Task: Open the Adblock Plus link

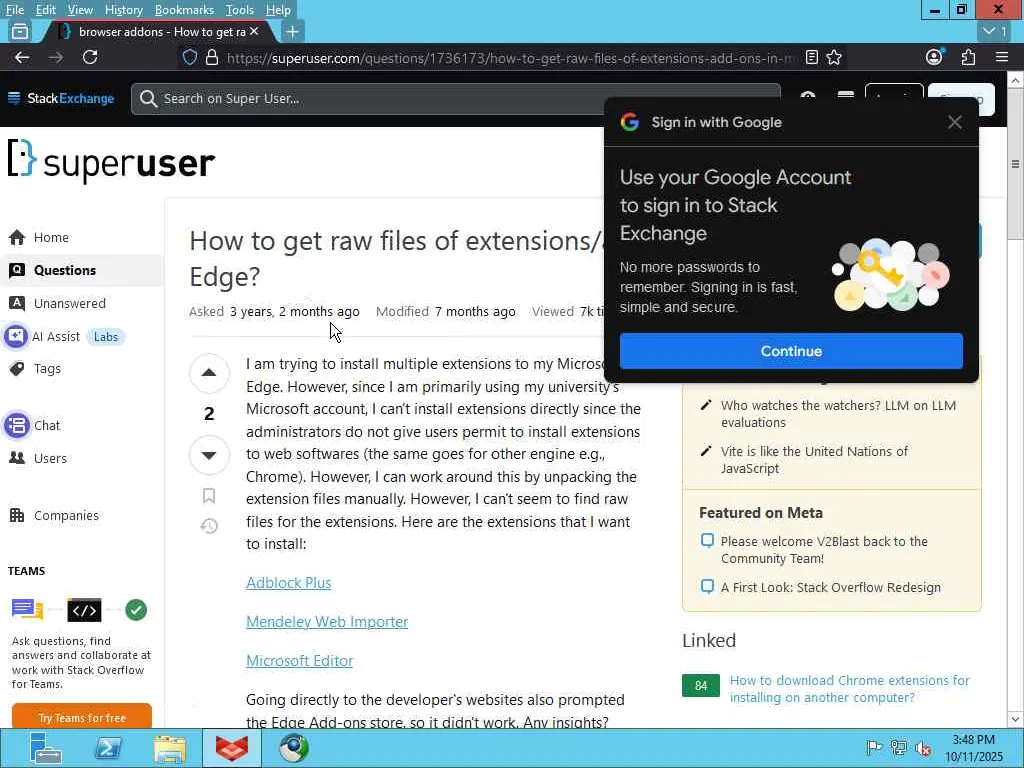Action: pos(289,583)
